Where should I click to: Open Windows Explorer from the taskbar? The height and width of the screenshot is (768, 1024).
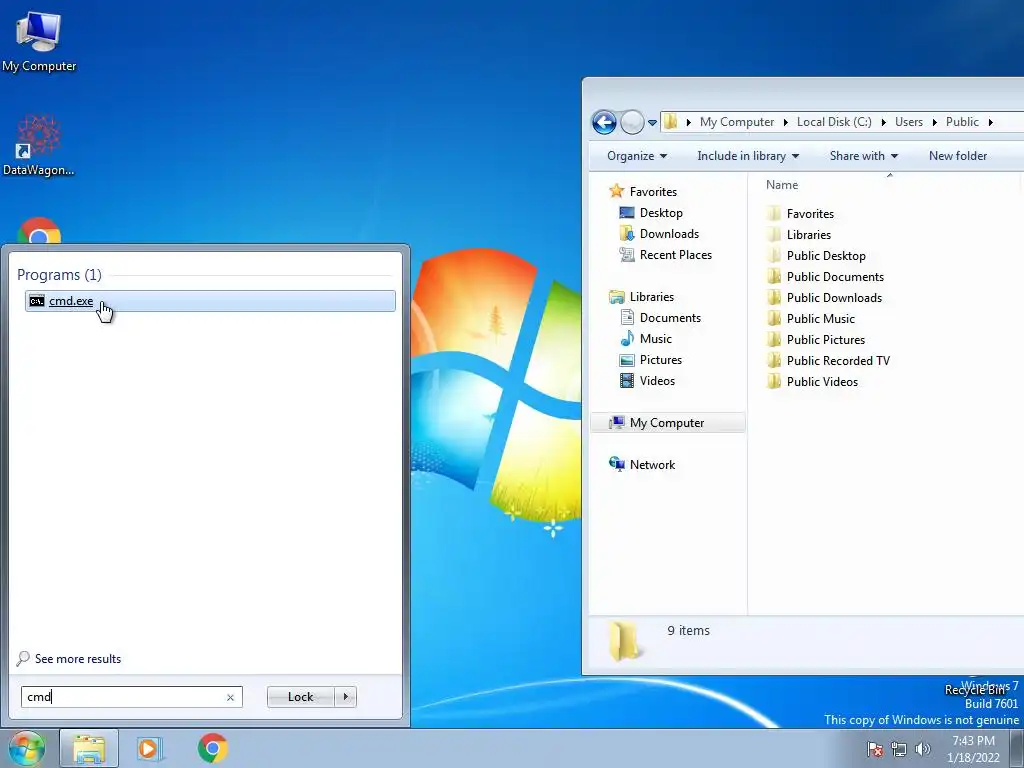coord(89,748)
